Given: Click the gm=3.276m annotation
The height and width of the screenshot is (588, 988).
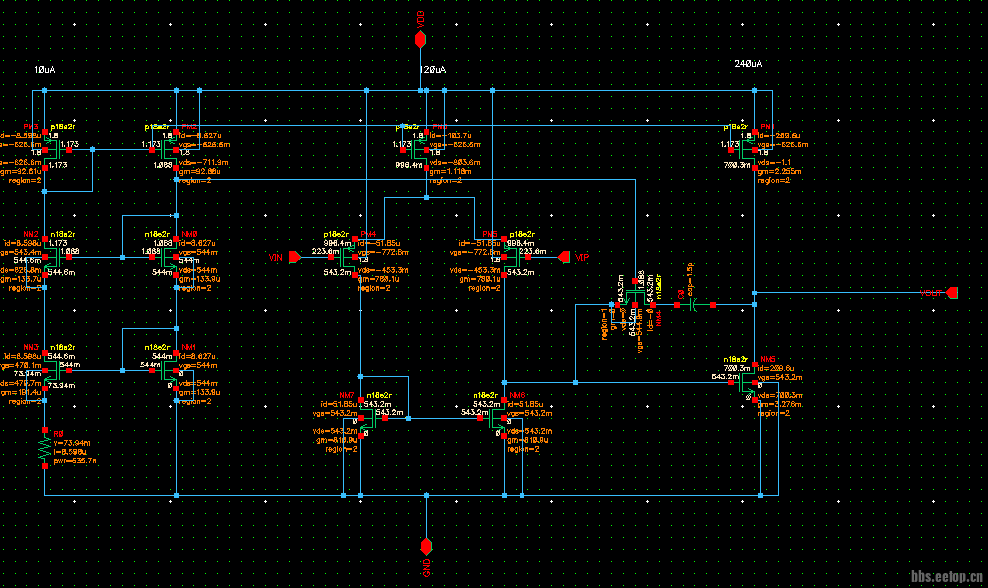Looking at the screenshot, I should pyautogui.click(x=779, y=404).
